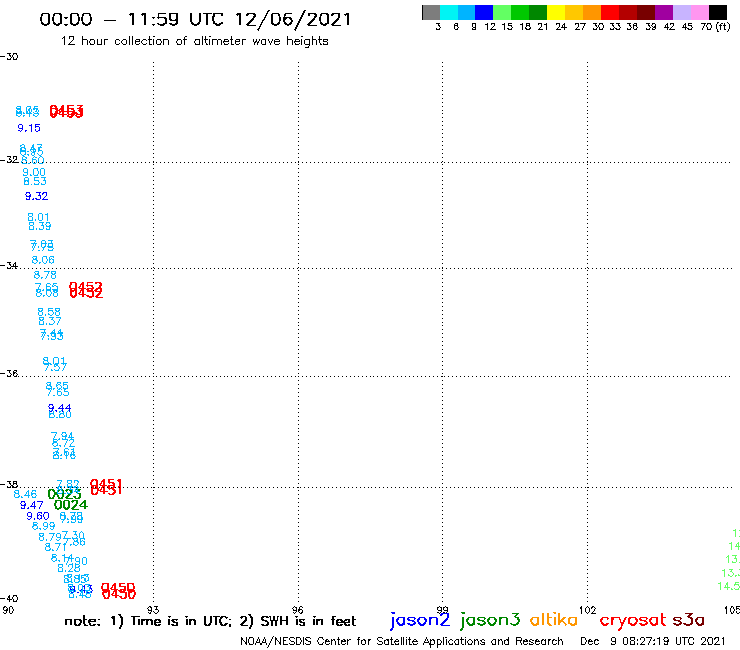Click the altika satellite label
The height and width of the screenshot is (650, 740).
tap(554, 620)
